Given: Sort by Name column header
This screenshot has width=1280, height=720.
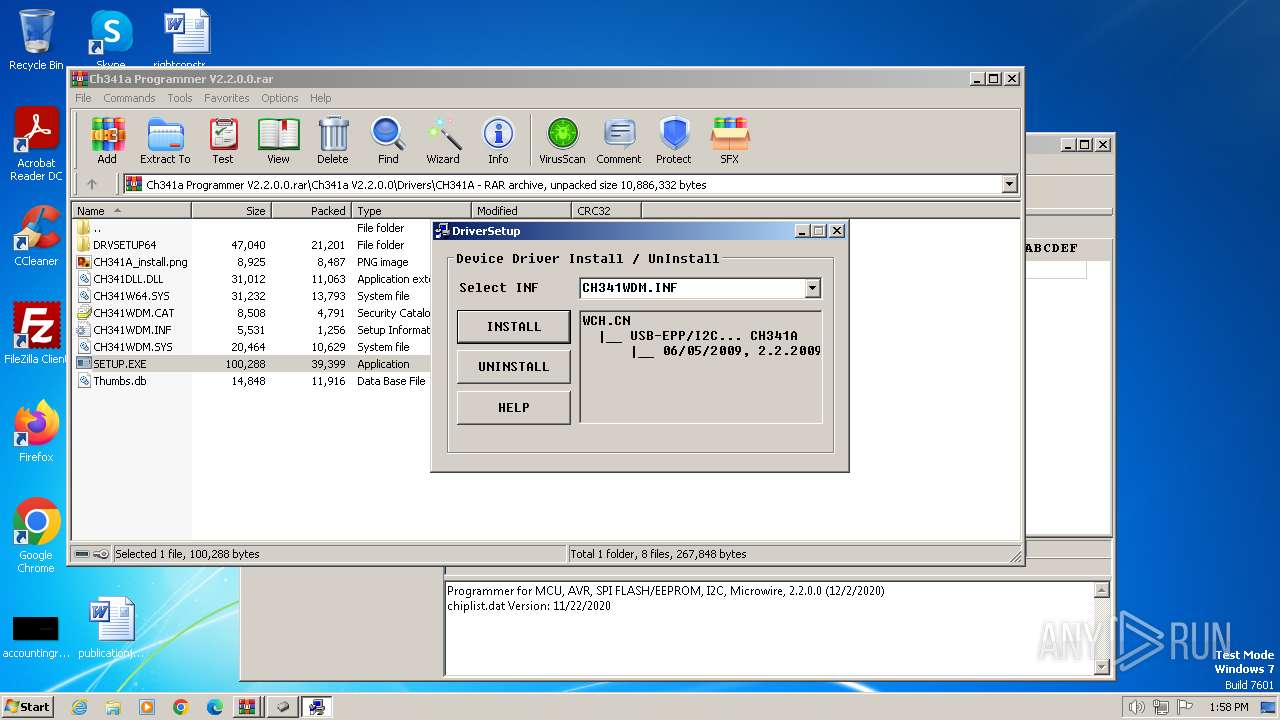Looking at the screenshot, I should pos(131,211).
